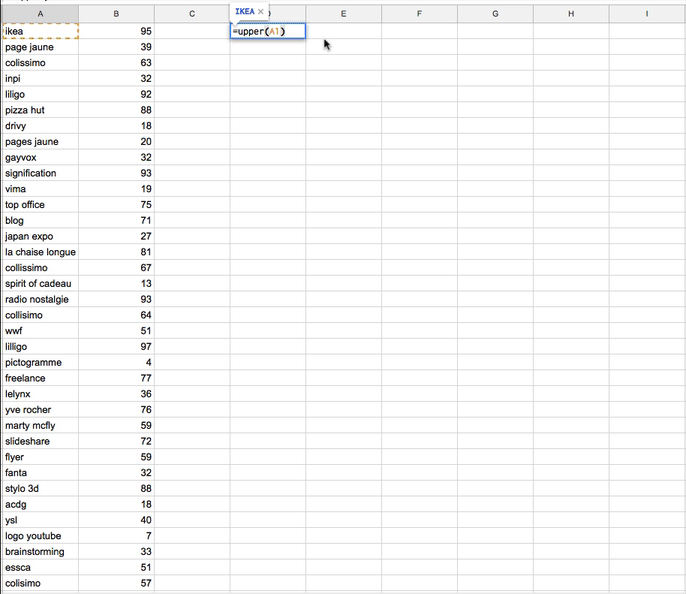
Task: Select the cell containing 'signification'
Action: (x=40, y=173)
